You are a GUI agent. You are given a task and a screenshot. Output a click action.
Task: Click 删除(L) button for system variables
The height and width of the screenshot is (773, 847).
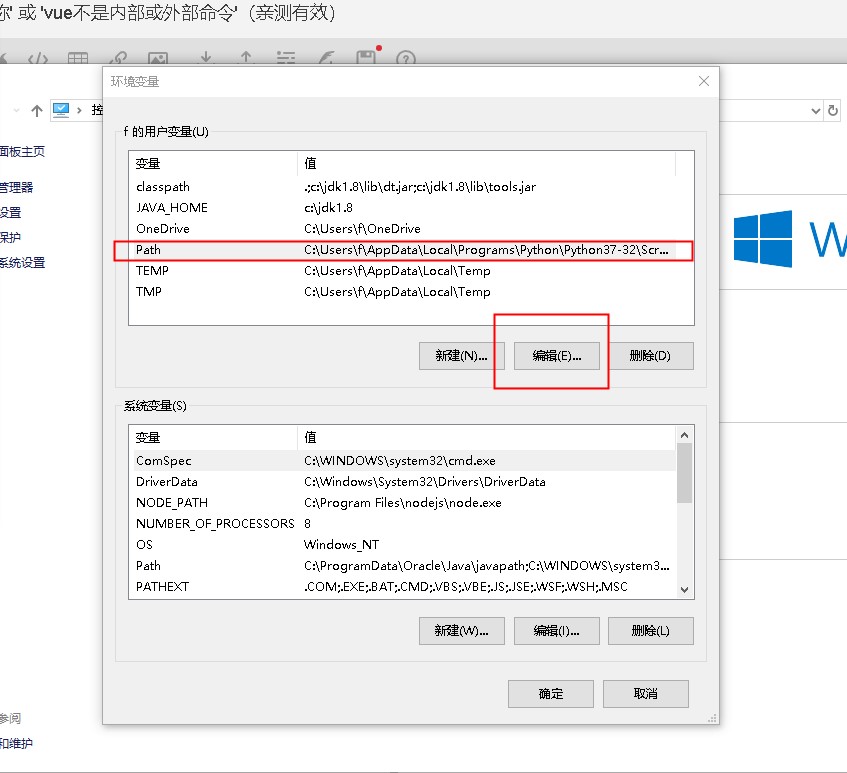pos(650,631)
